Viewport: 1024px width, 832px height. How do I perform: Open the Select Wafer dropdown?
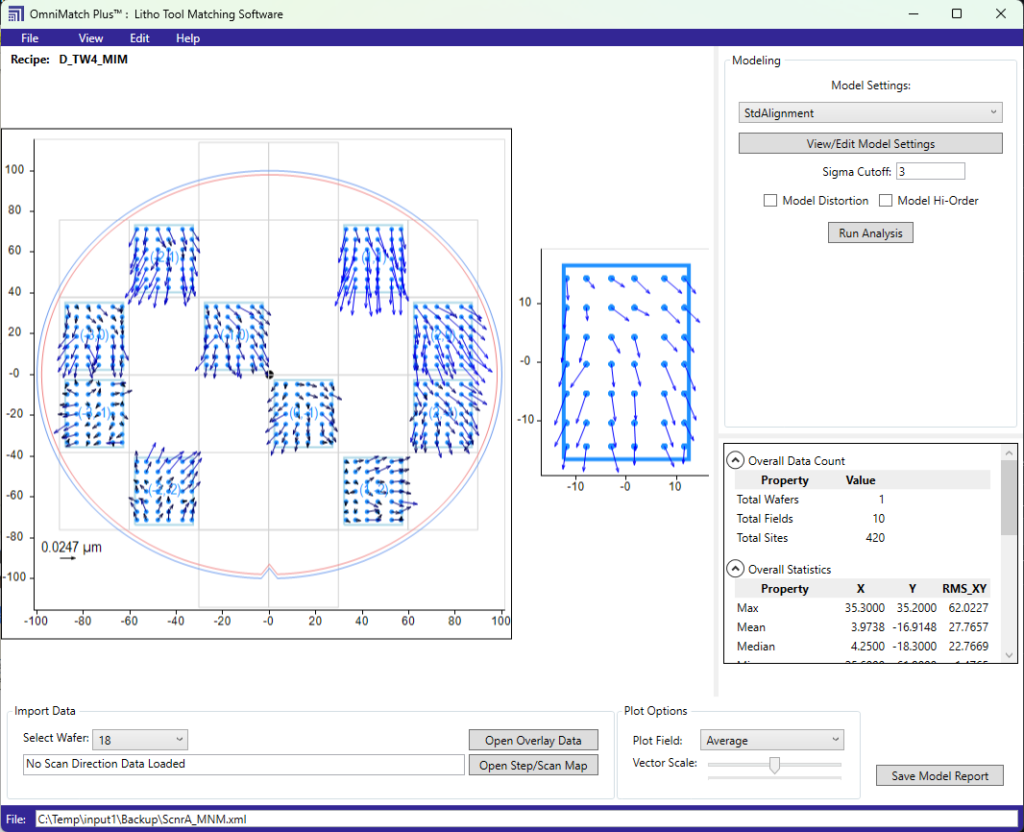coord(140,740)
